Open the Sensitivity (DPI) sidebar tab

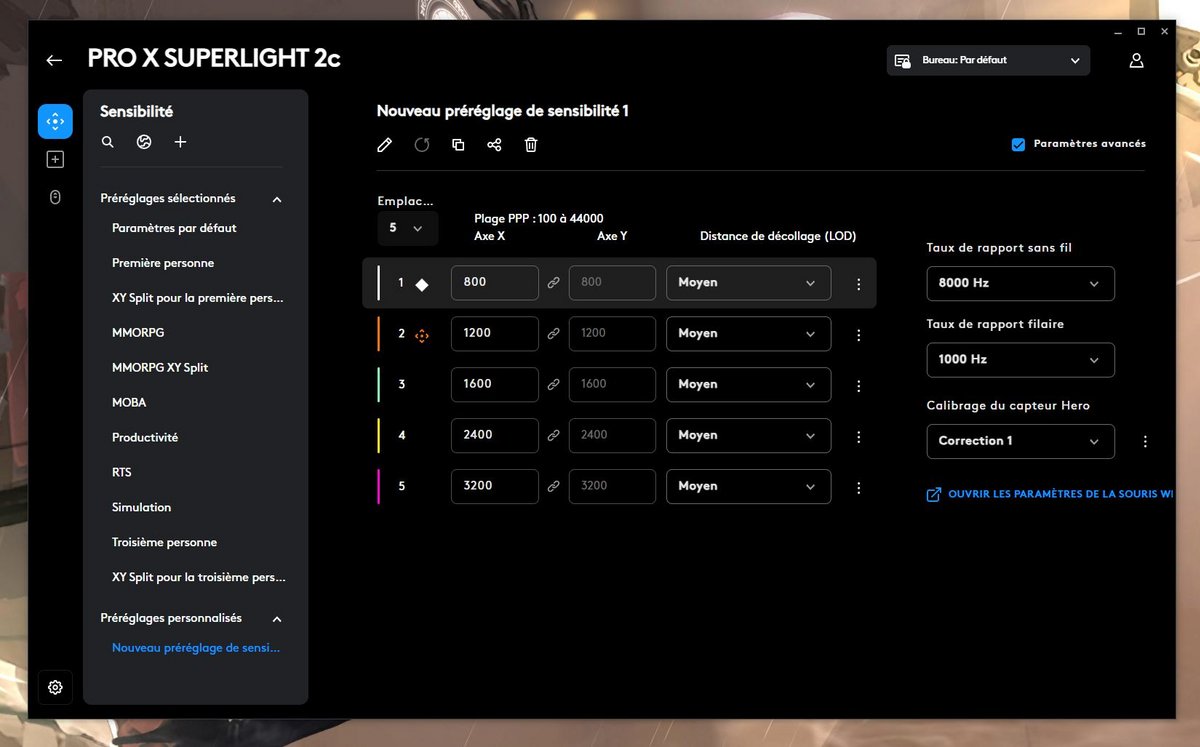(x=55, y=121)
